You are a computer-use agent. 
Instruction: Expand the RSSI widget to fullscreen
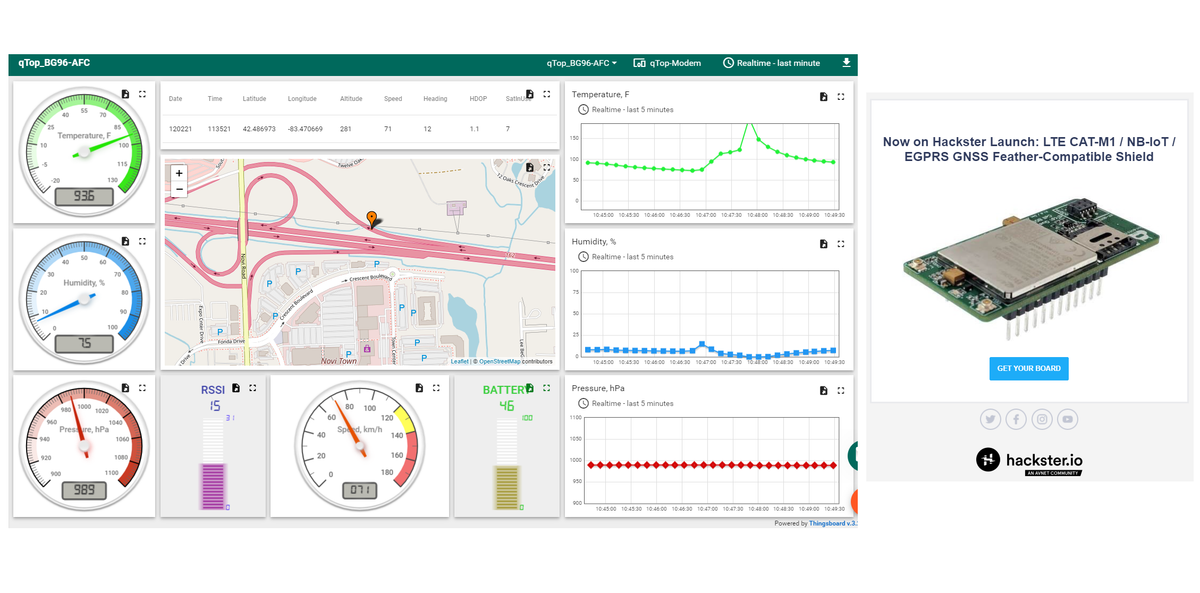[x=252, y=387]
